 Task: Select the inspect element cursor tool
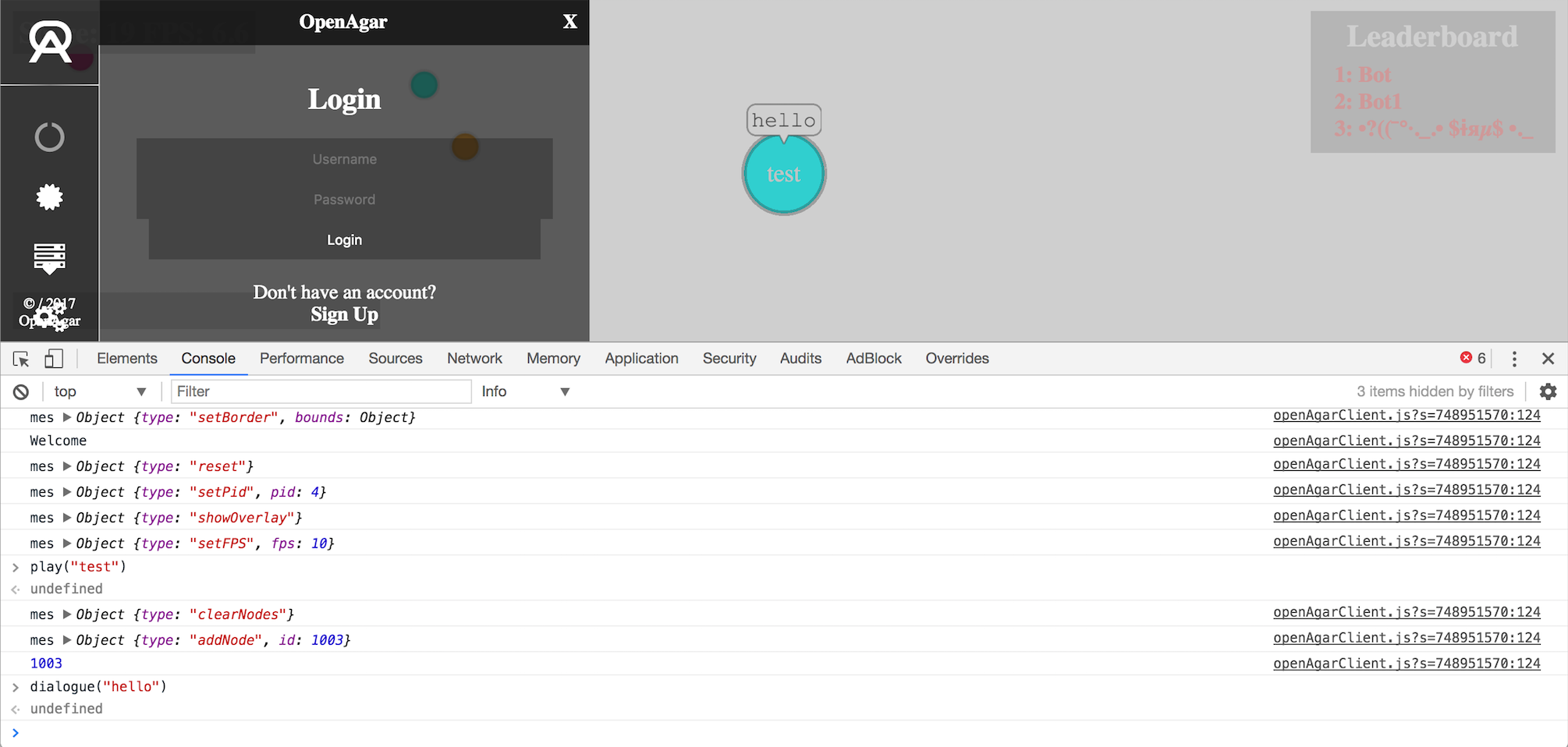pos(20,359)
